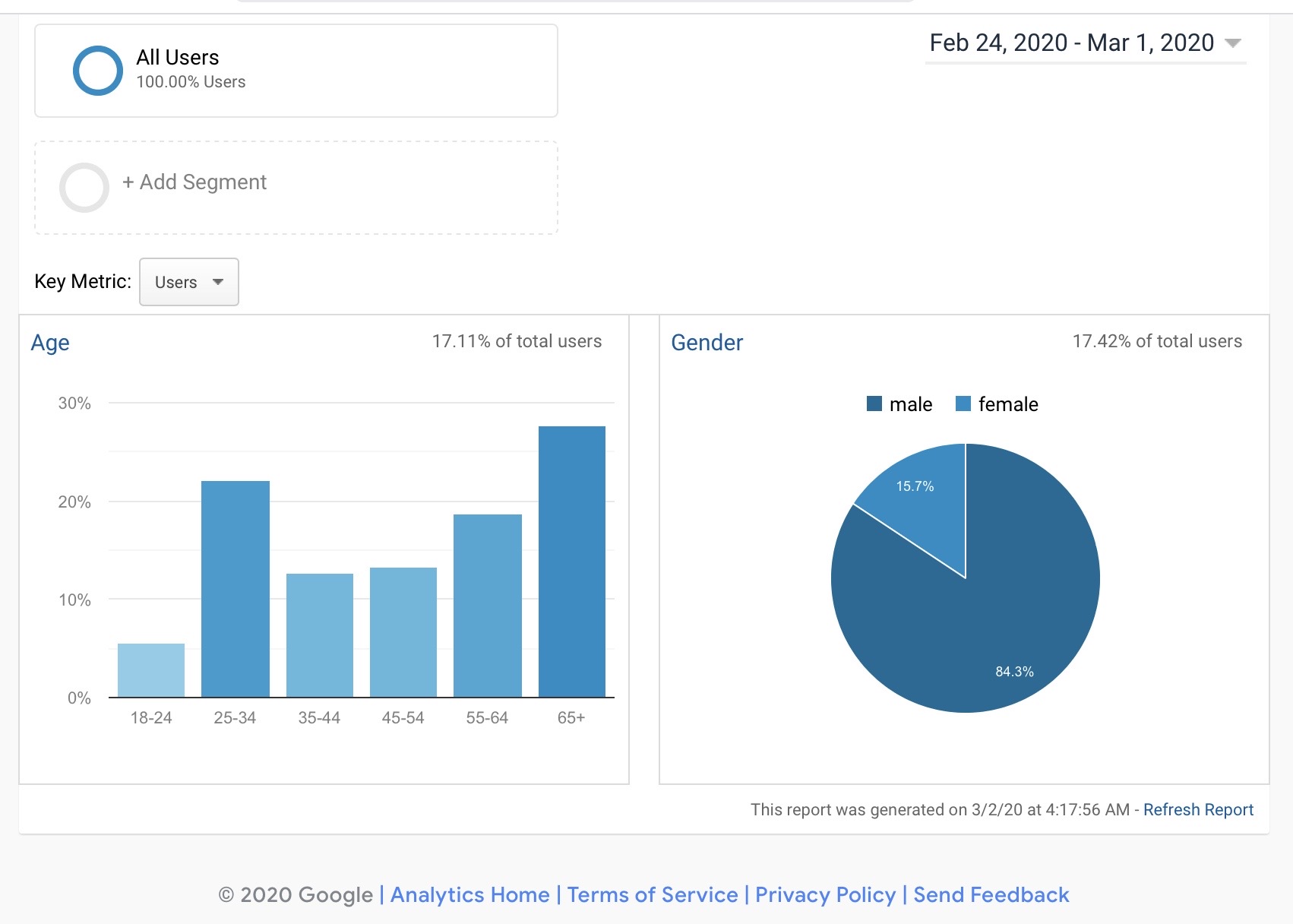
Task: Click the '100.00% Users' subtitle
Action: click(x=191, y=82)
